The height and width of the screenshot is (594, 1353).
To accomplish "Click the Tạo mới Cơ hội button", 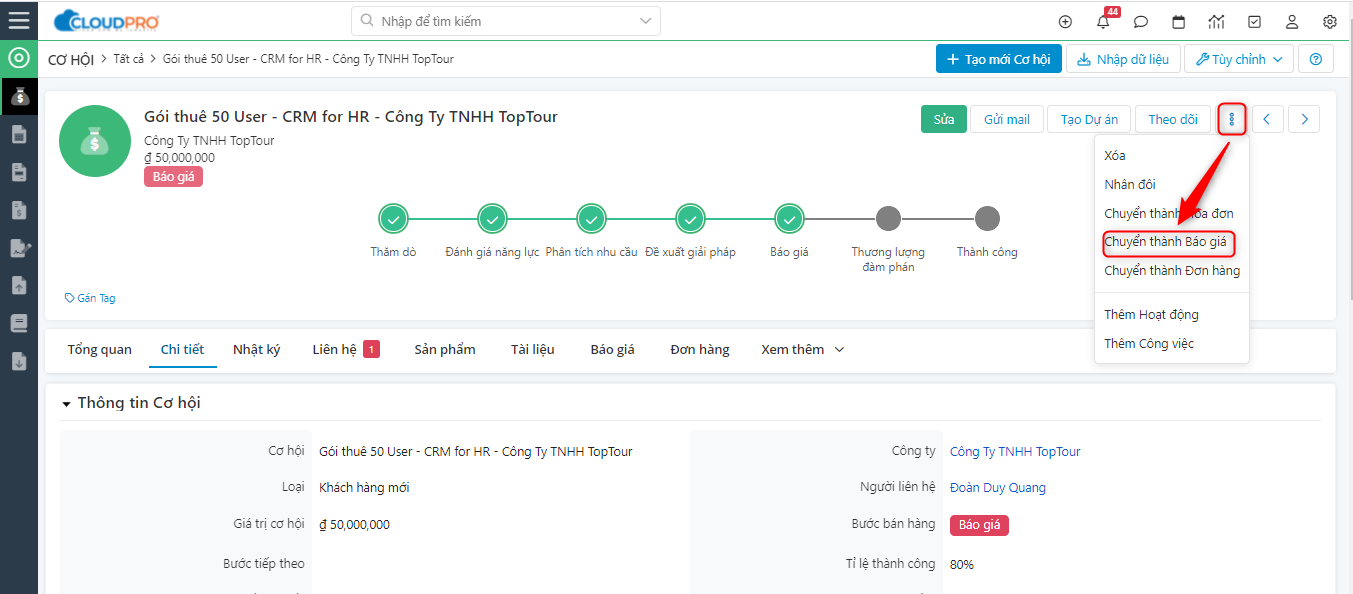I will coord(998,59).
